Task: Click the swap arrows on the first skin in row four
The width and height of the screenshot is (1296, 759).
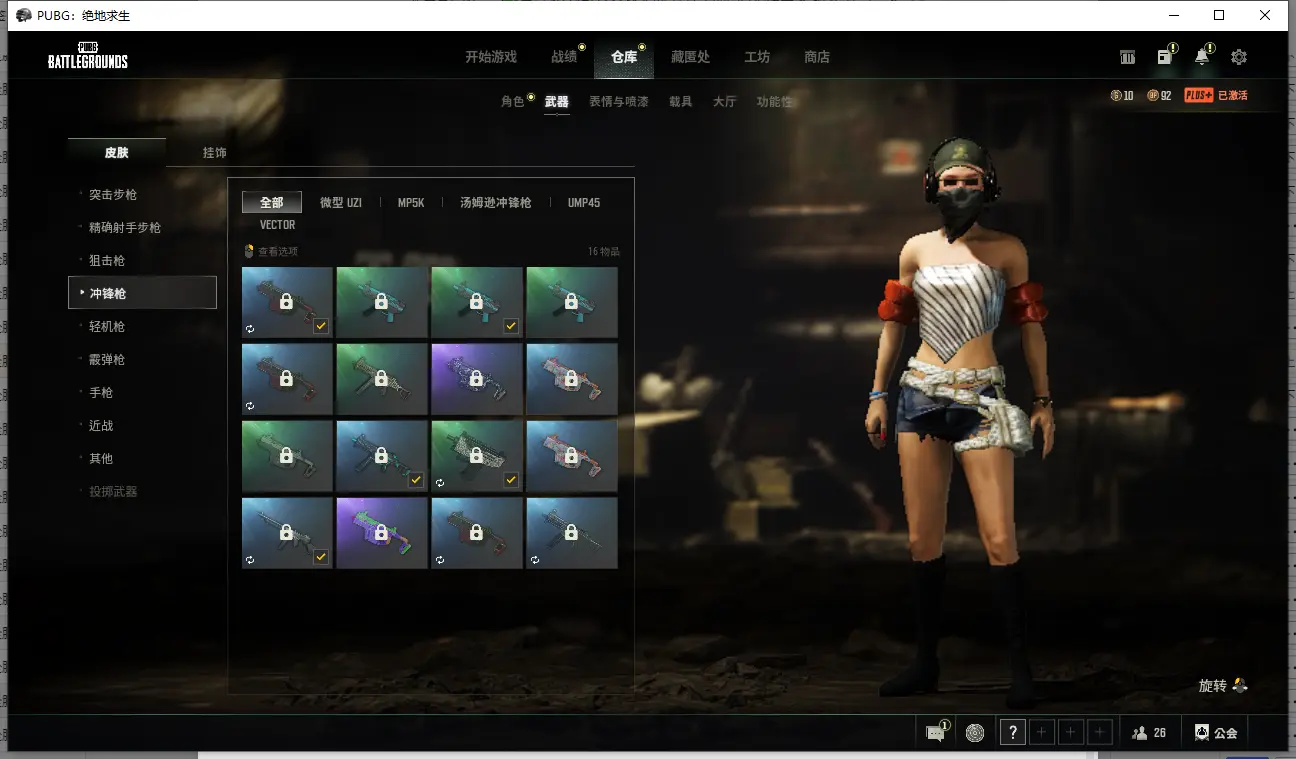Action: click(250, 560)
